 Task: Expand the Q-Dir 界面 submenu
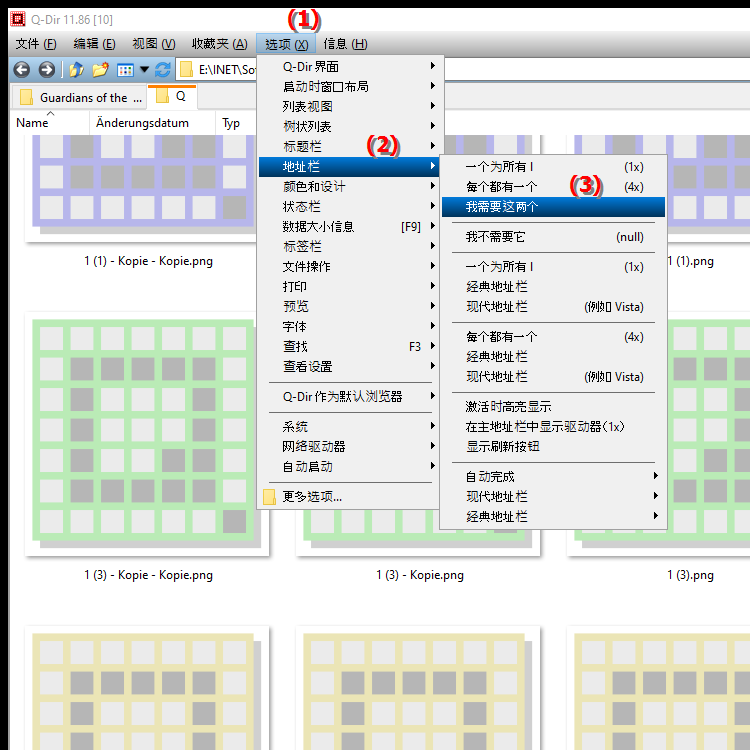click(349, 66)
